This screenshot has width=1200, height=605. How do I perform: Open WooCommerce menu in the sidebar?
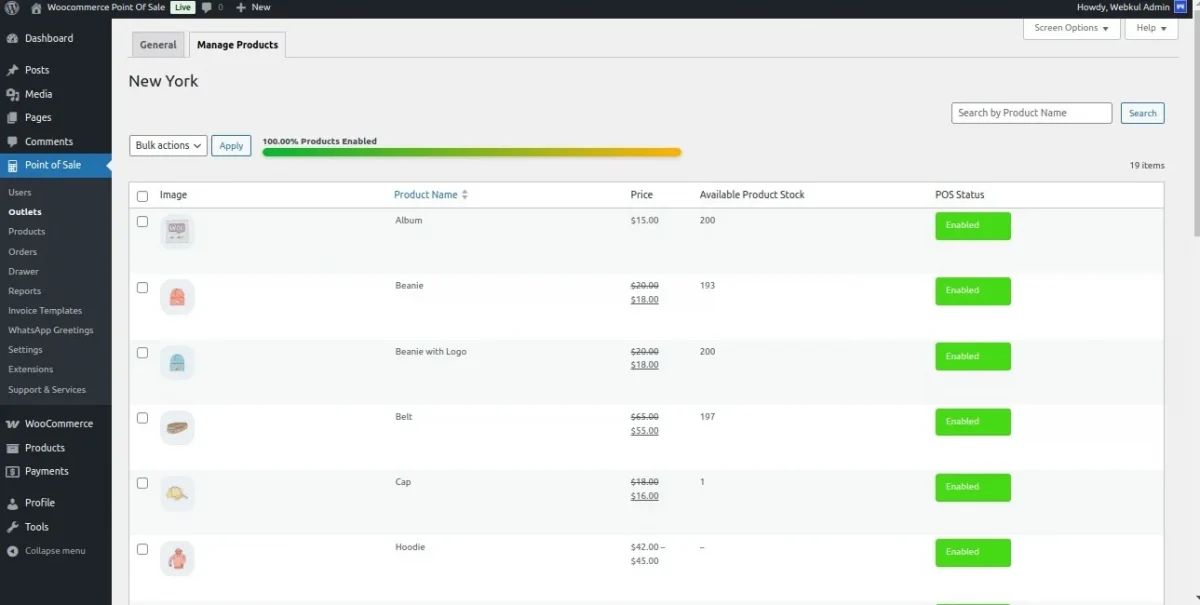click(58, 424)
